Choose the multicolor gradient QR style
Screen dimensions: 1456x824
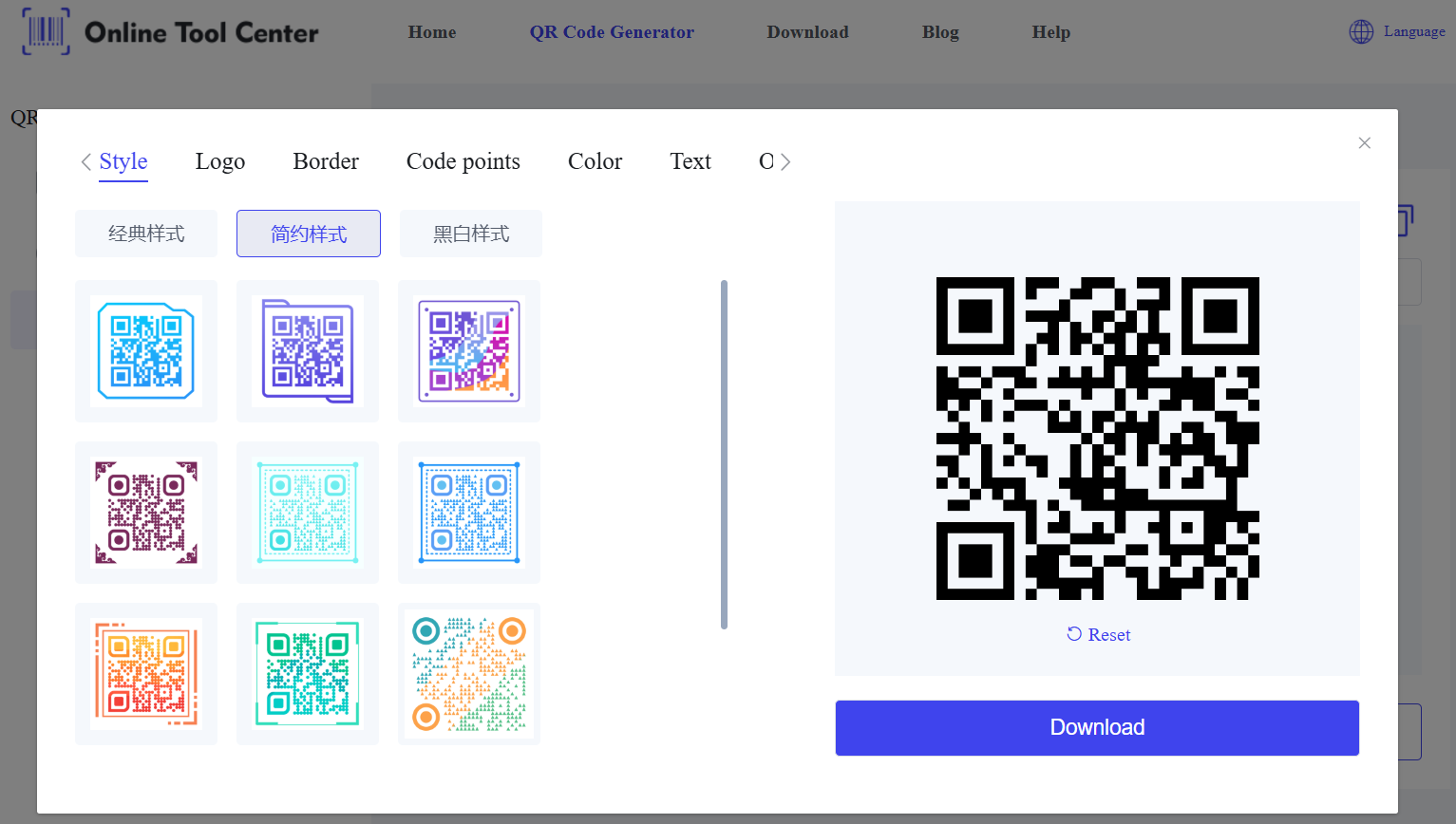[x=469, y=351]
